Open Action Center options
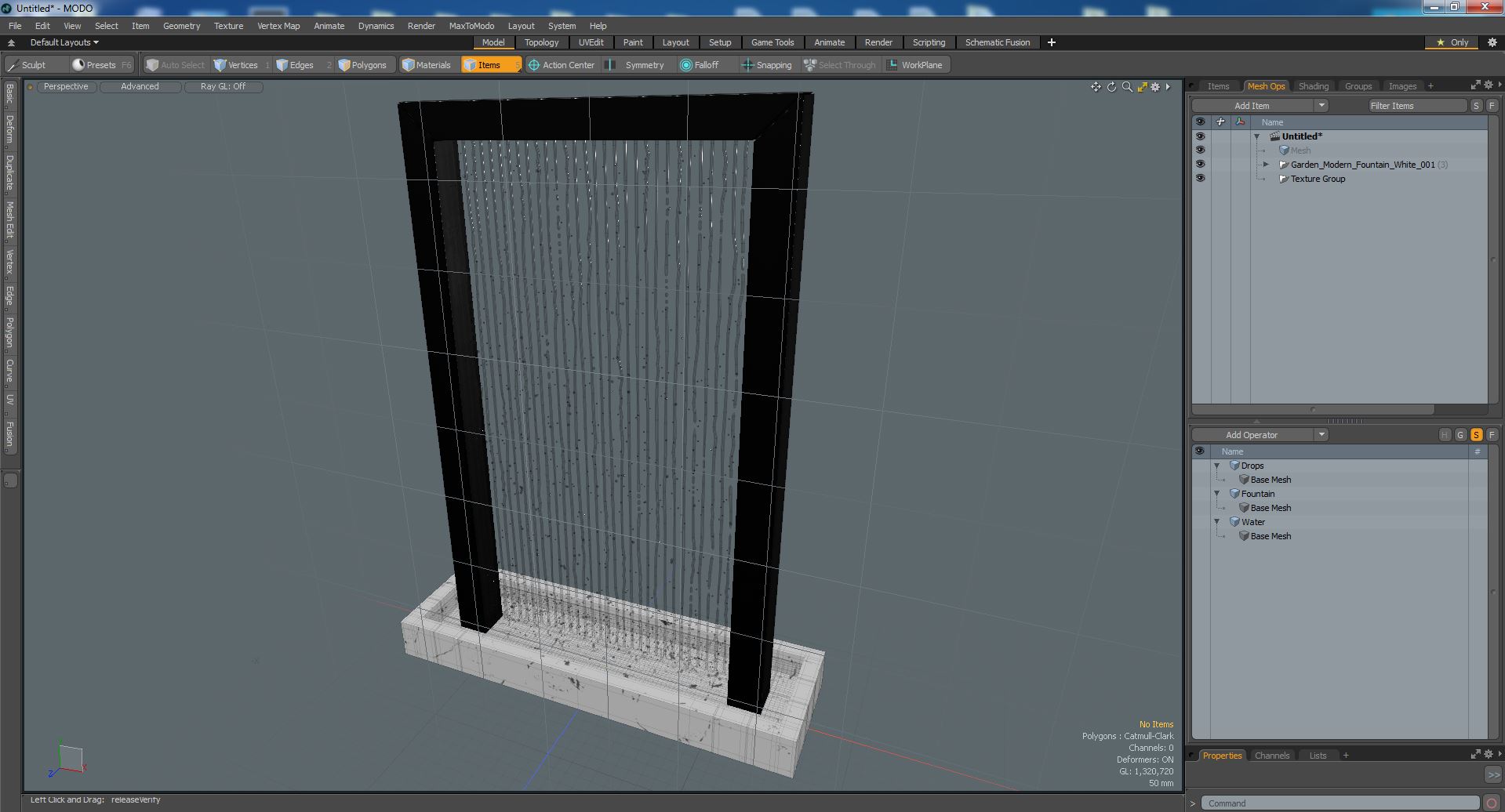 coord(562,65)
